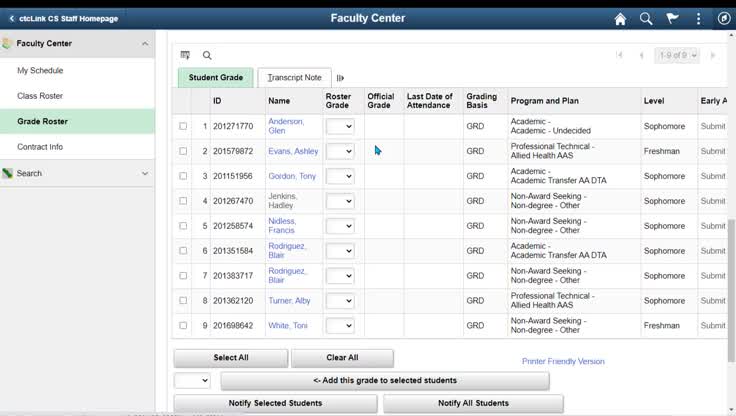Open the global search magnifier icon
The width and height of the screenshot is (736, 416).
coord(646,19)
